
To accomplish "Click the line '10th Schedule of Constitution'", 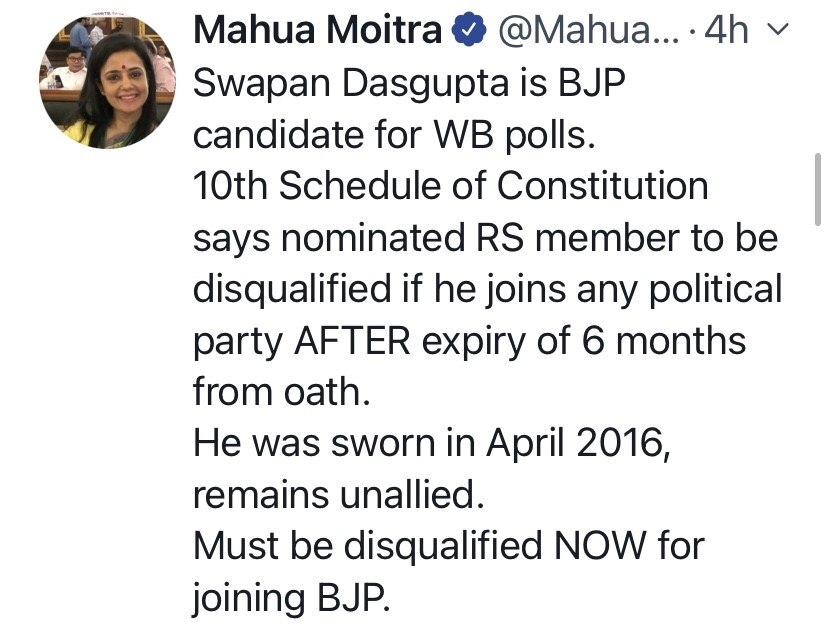I will coord(450,186).
